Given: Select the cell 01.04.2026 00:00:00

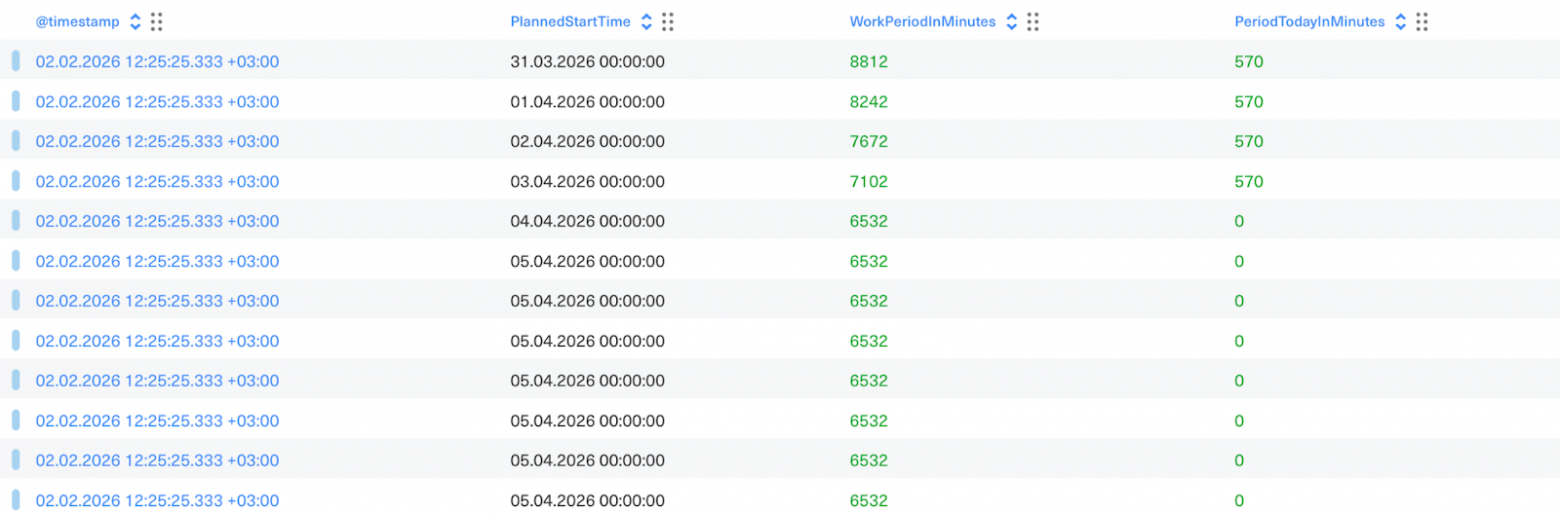Looking at the screenshot, I should [x=587, y=102].
